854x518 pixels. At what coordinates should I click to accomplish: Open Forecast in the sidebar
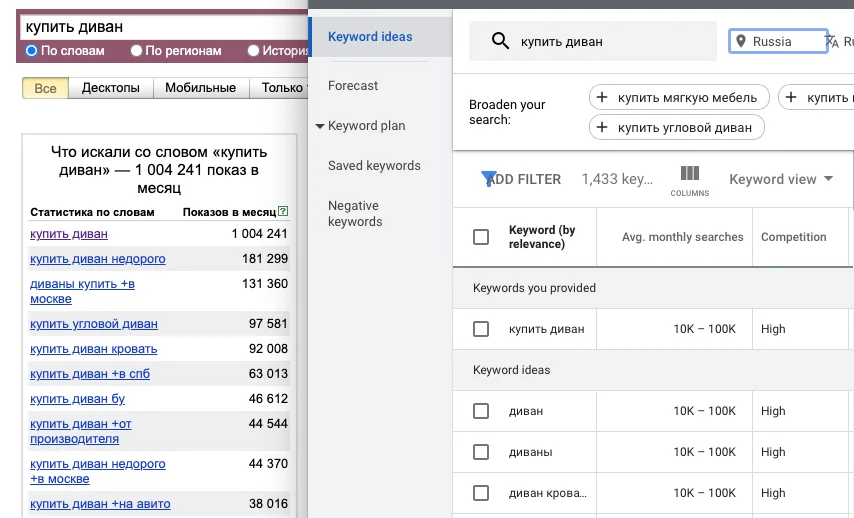coord(353,86)
